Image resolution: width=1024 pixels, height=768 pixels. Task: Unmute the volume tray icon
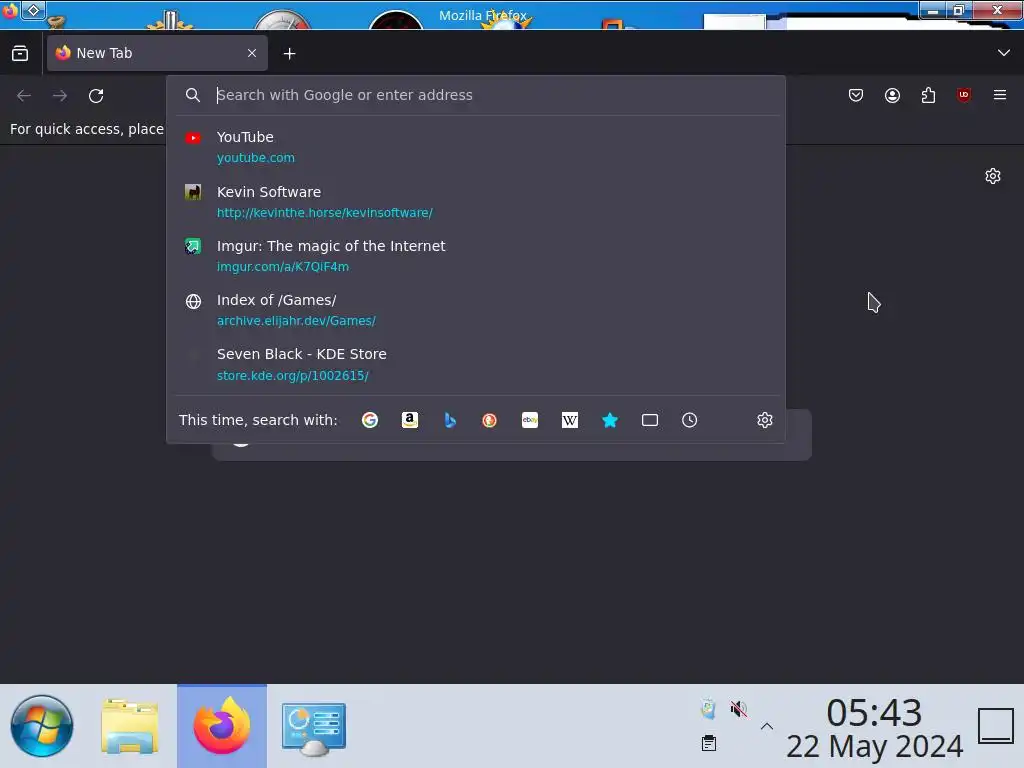click(739, 709)
